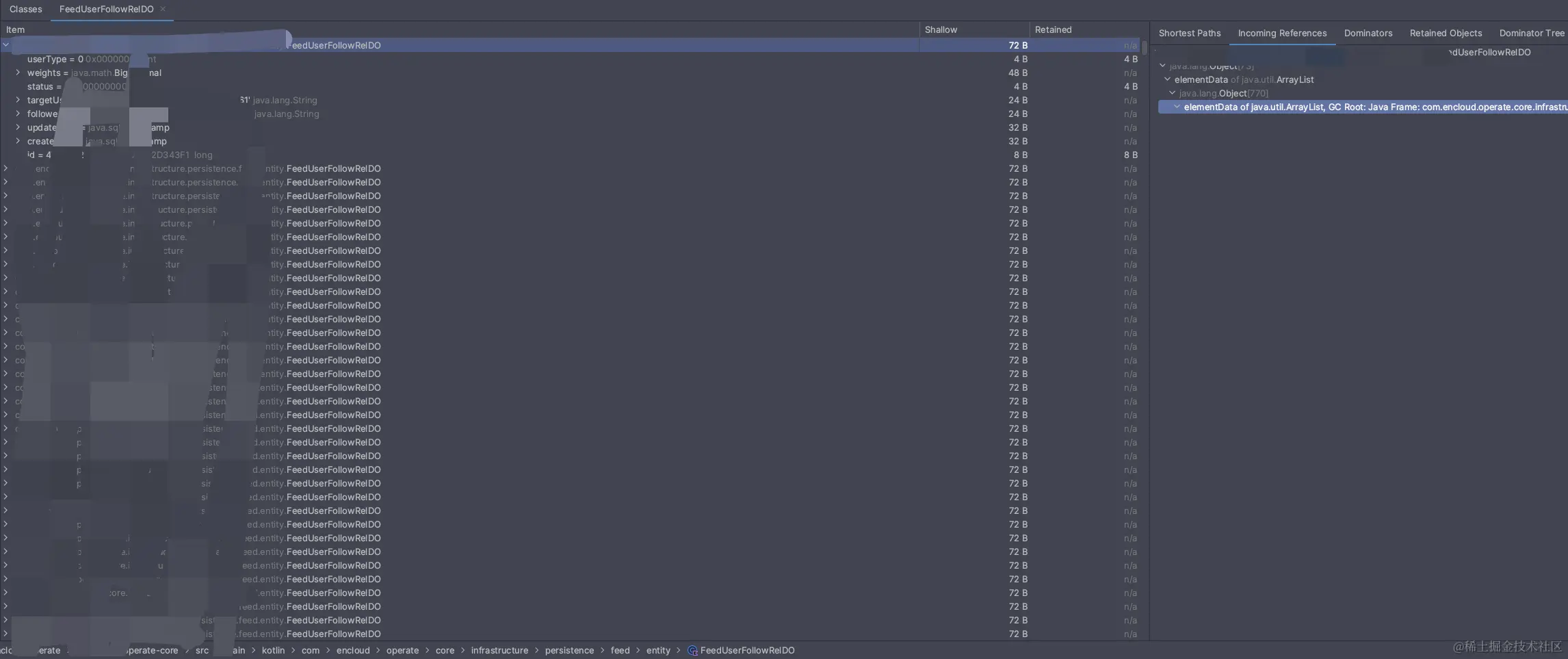Click the 'encloud' breadcrumb
The image size is (1568, 659).
point(353,650)
